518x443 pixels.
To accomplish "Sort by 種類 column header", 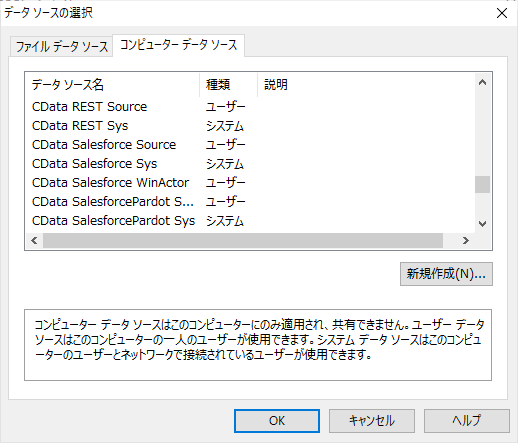I will point(228,85).
